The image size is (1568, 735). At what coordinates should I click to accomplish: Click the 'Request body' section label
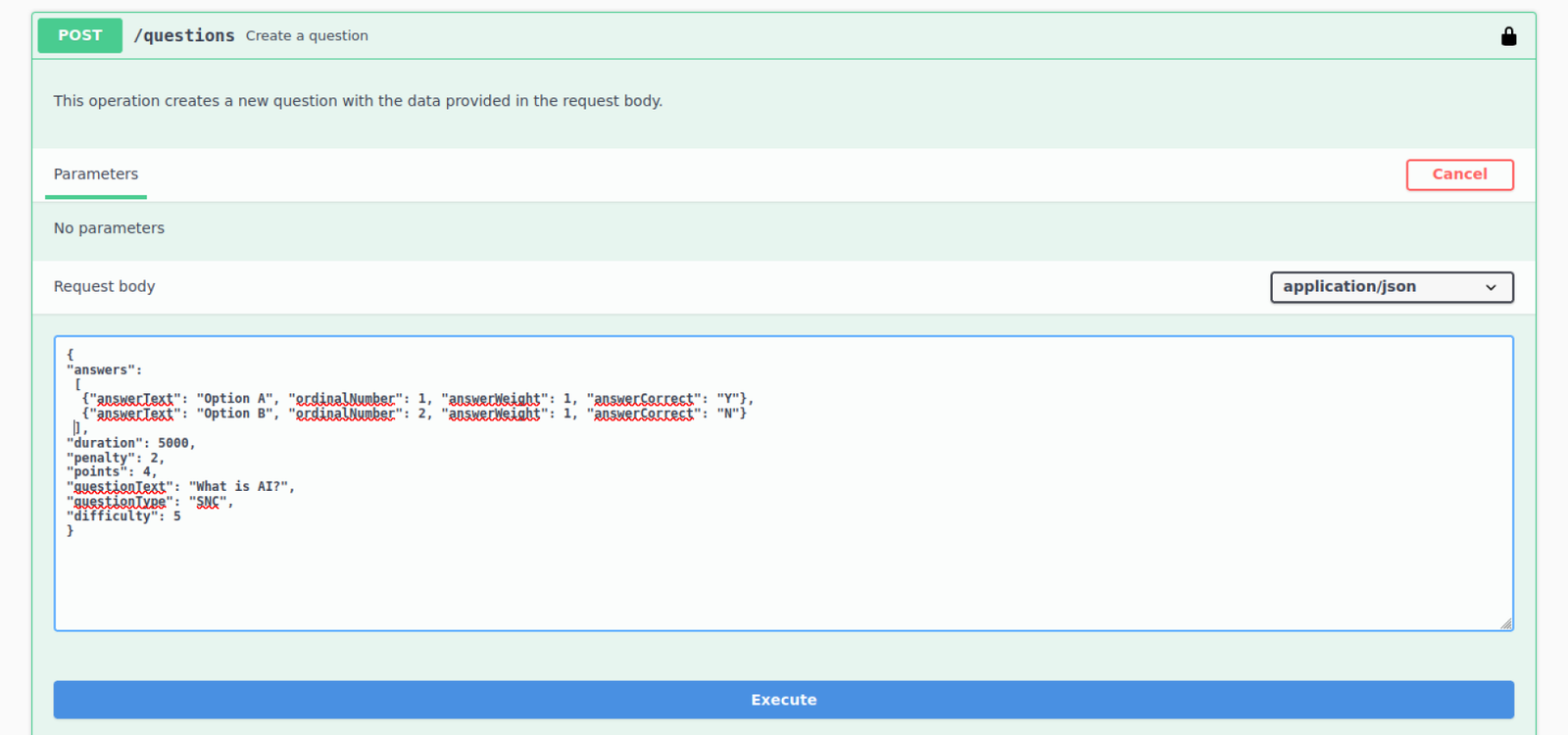pyautogui.click(x=104, y=287)
